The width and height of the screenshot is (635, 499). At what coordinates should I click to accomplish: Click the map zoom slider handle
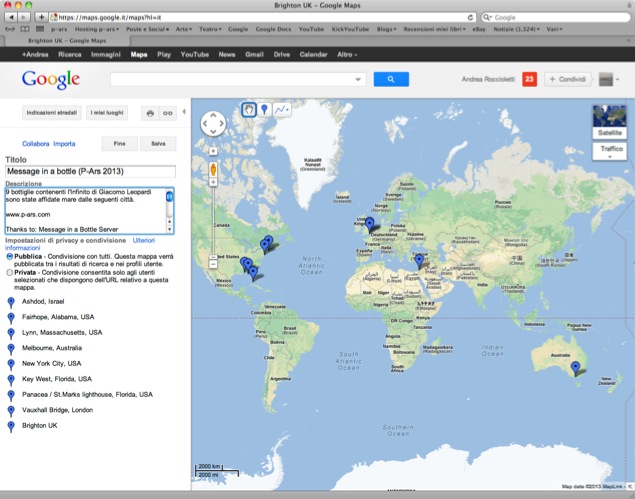tap(213, 257)
